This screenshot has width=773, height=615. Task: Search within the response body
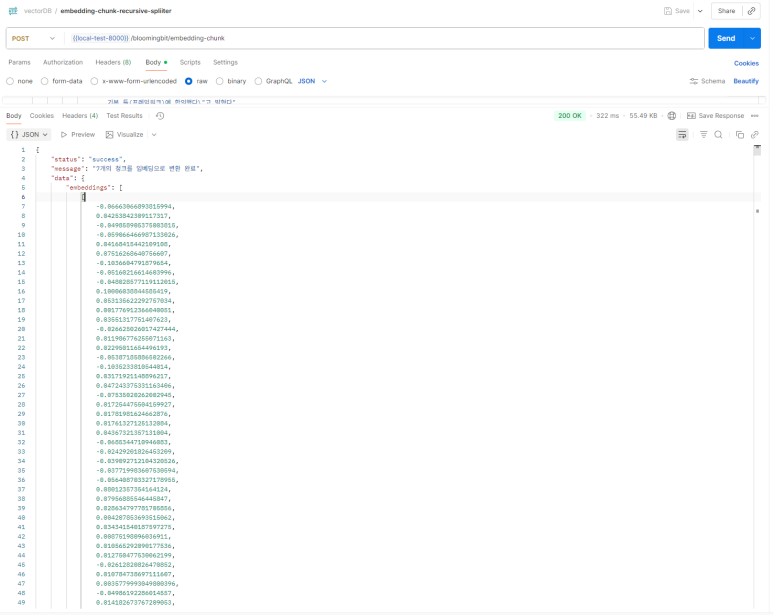pyautogui.click(x=718, y=135)
